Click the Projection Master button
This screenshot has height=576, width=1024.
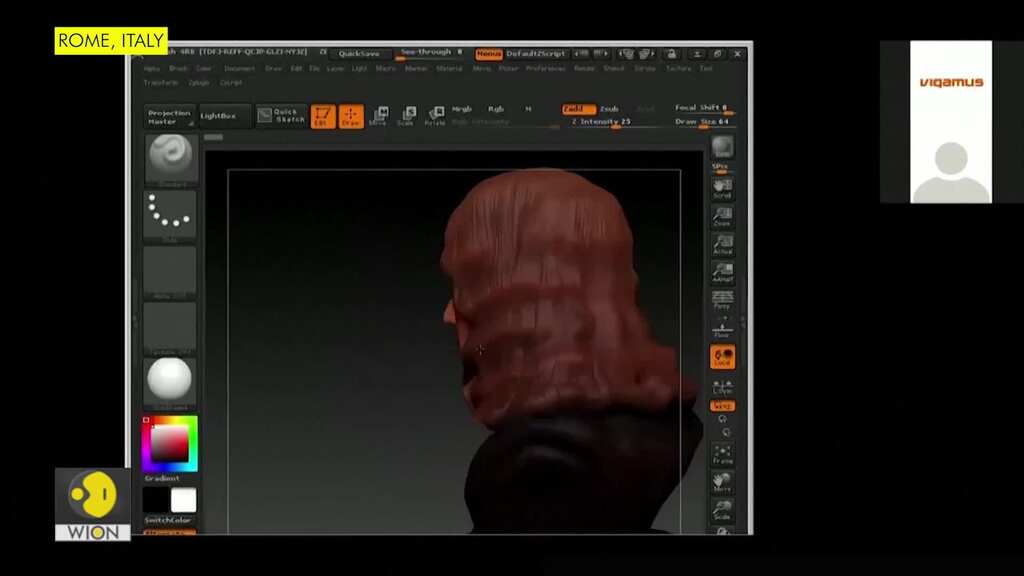coord(169,117)
